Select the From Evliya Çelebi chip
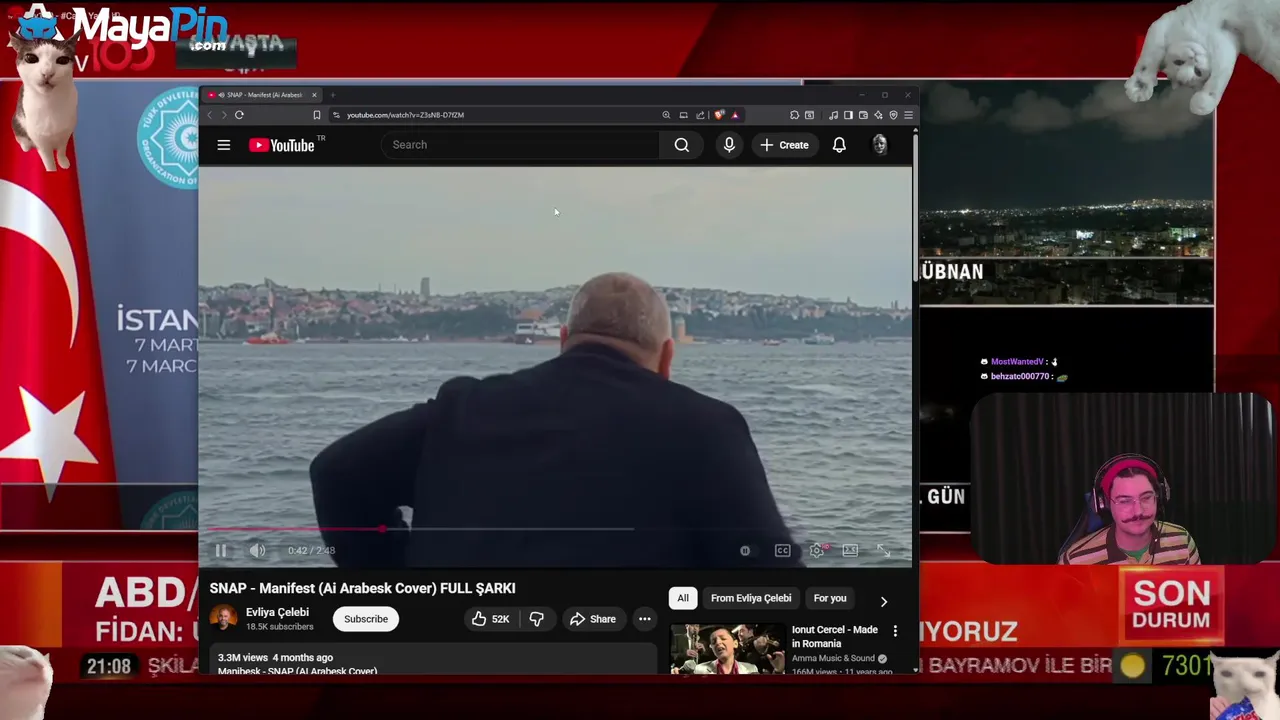Image resolution: width=1280 pixels, height=720 pixels. pyautogui.click(x=751, y=598)
